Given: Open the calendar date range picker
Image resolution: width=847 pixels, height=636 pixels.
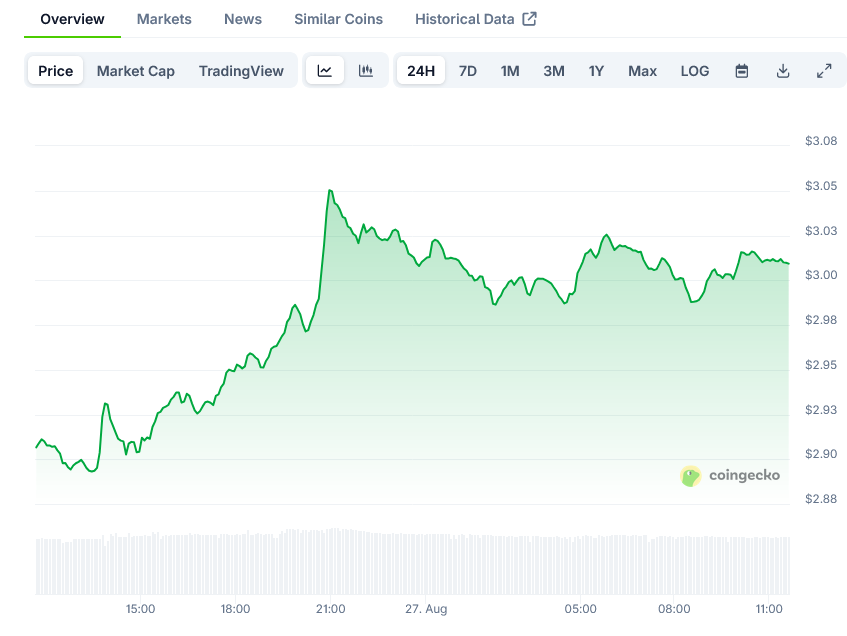Looking at the screenshot, I should tap(742, 71).
